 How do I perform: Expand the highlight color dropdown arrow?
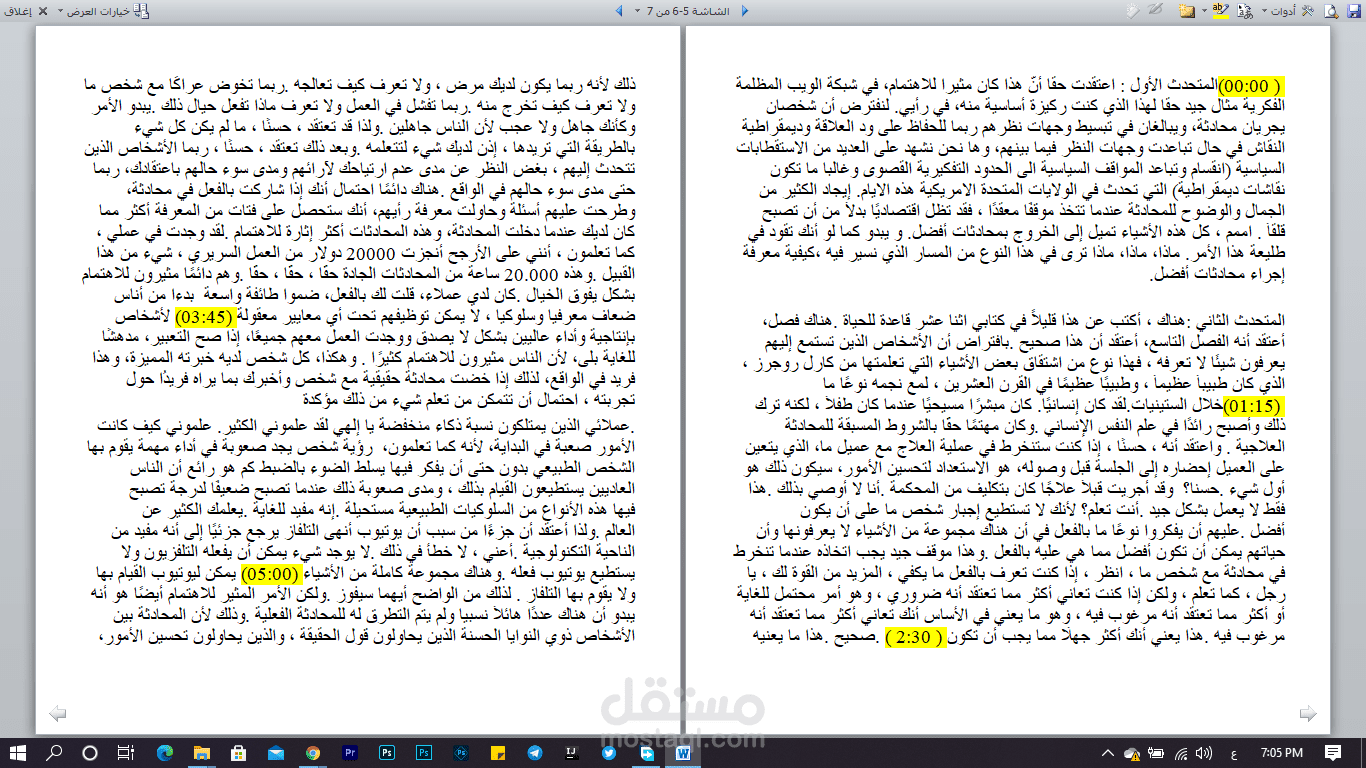tap(1204, 11)
